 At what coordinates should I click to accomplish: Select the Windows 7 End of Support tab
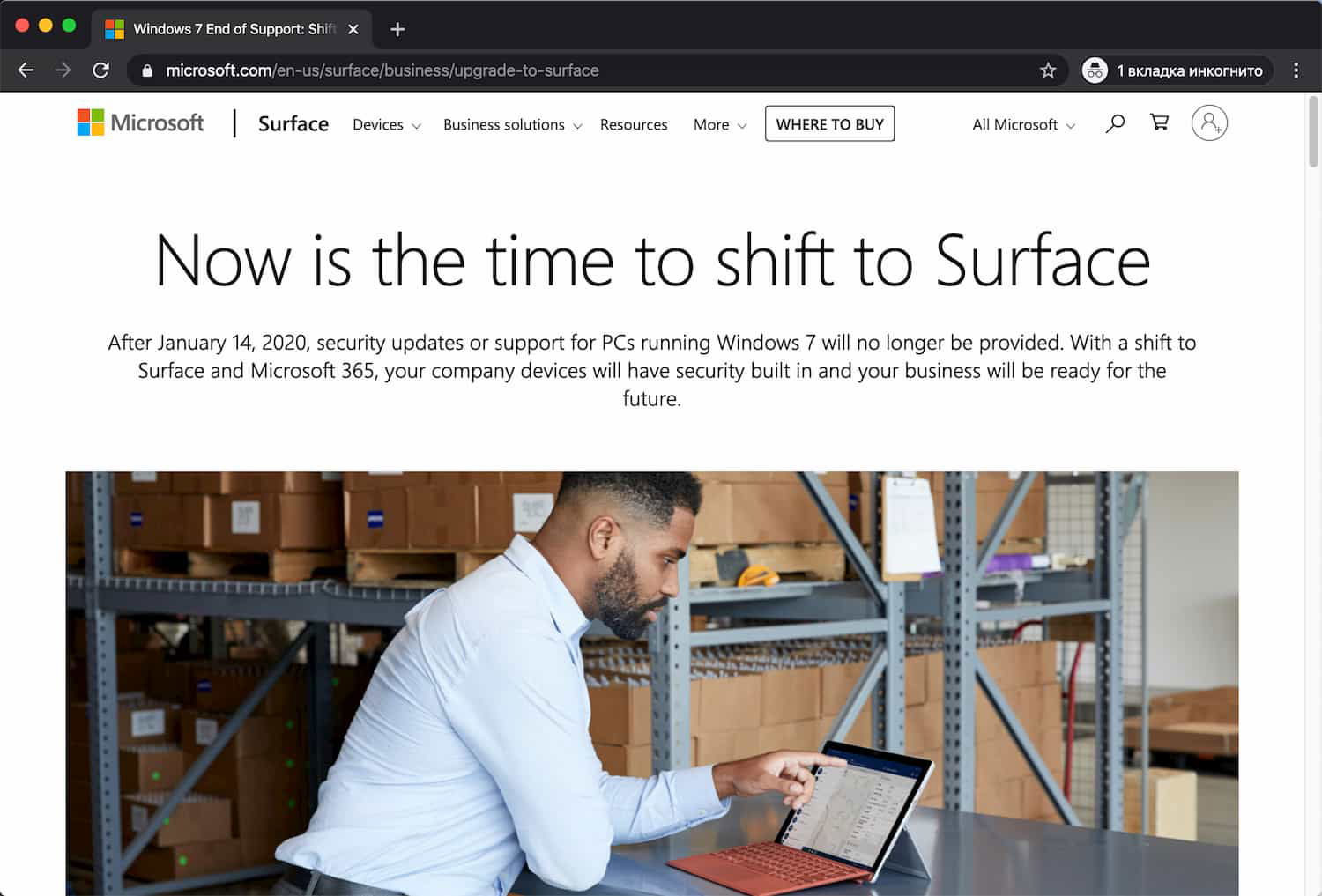point(231,29)
